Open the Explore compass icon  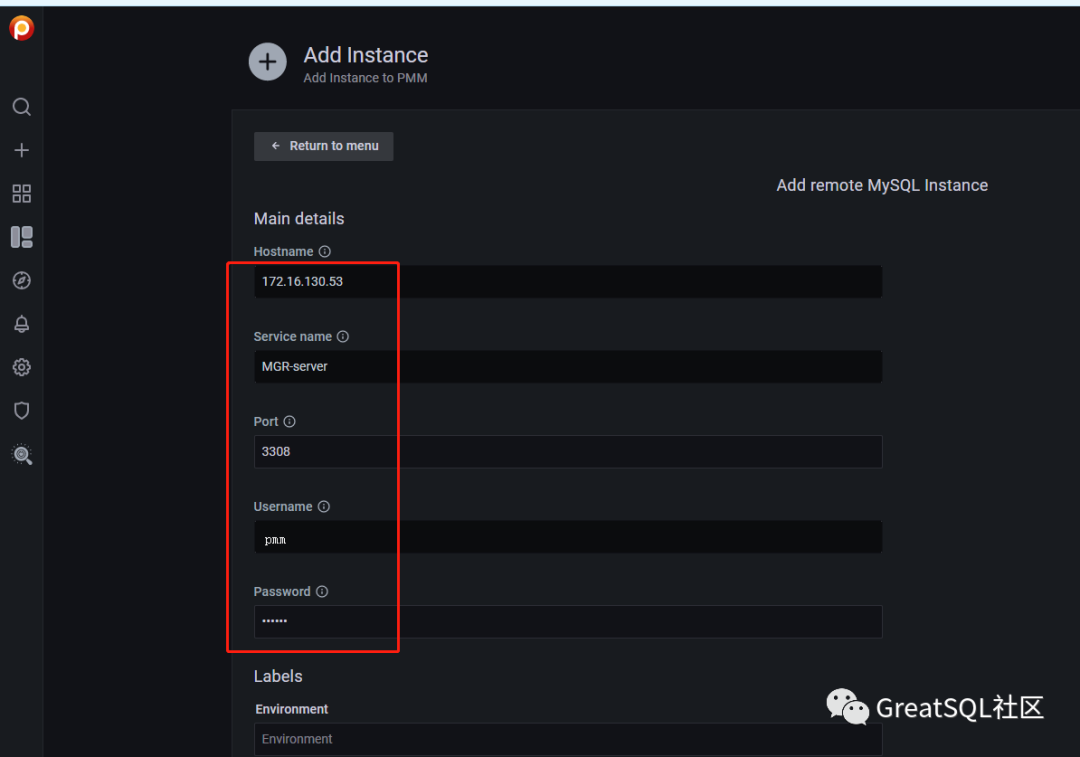(21, 280)
